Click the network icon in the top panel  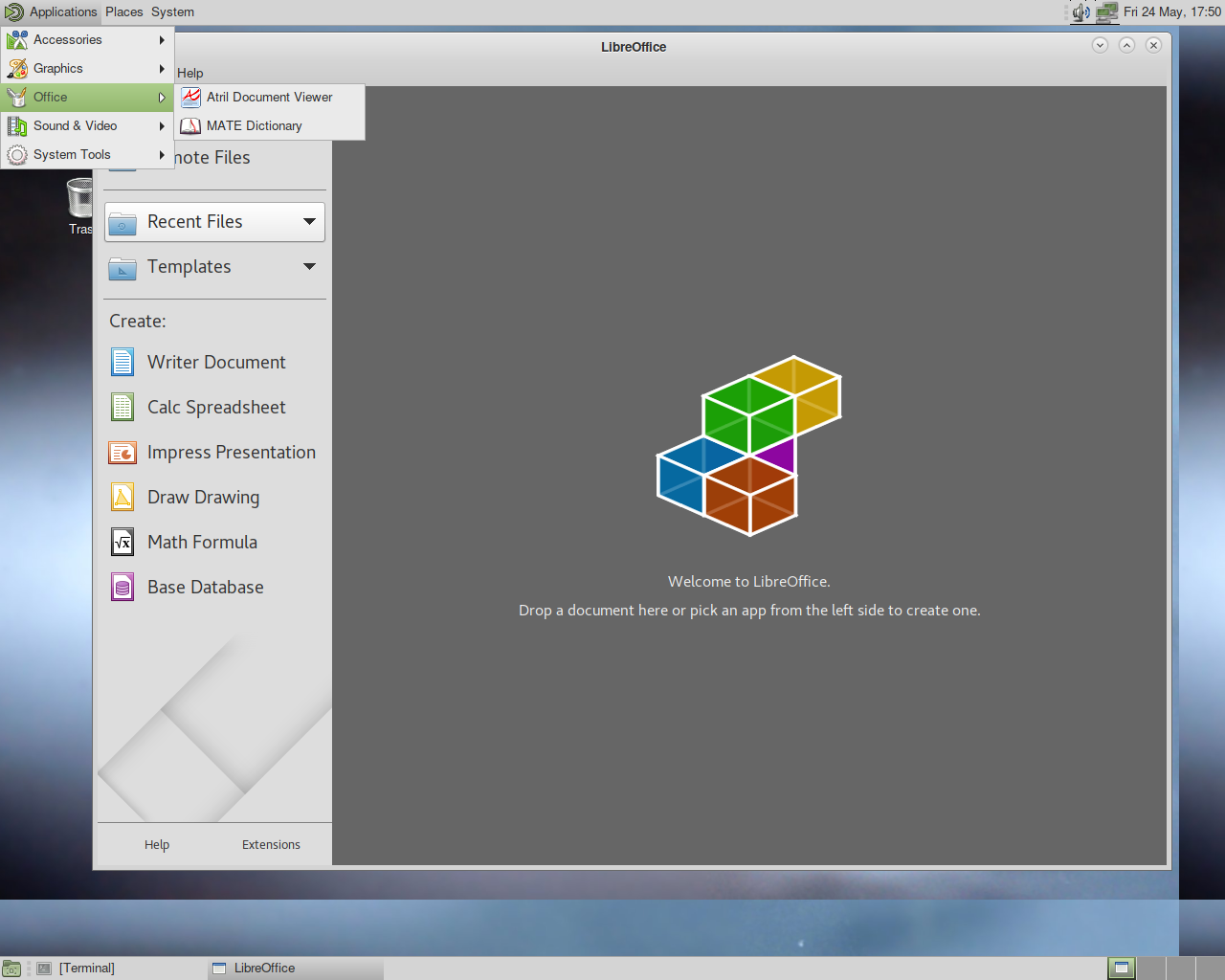click(1107, 12)
